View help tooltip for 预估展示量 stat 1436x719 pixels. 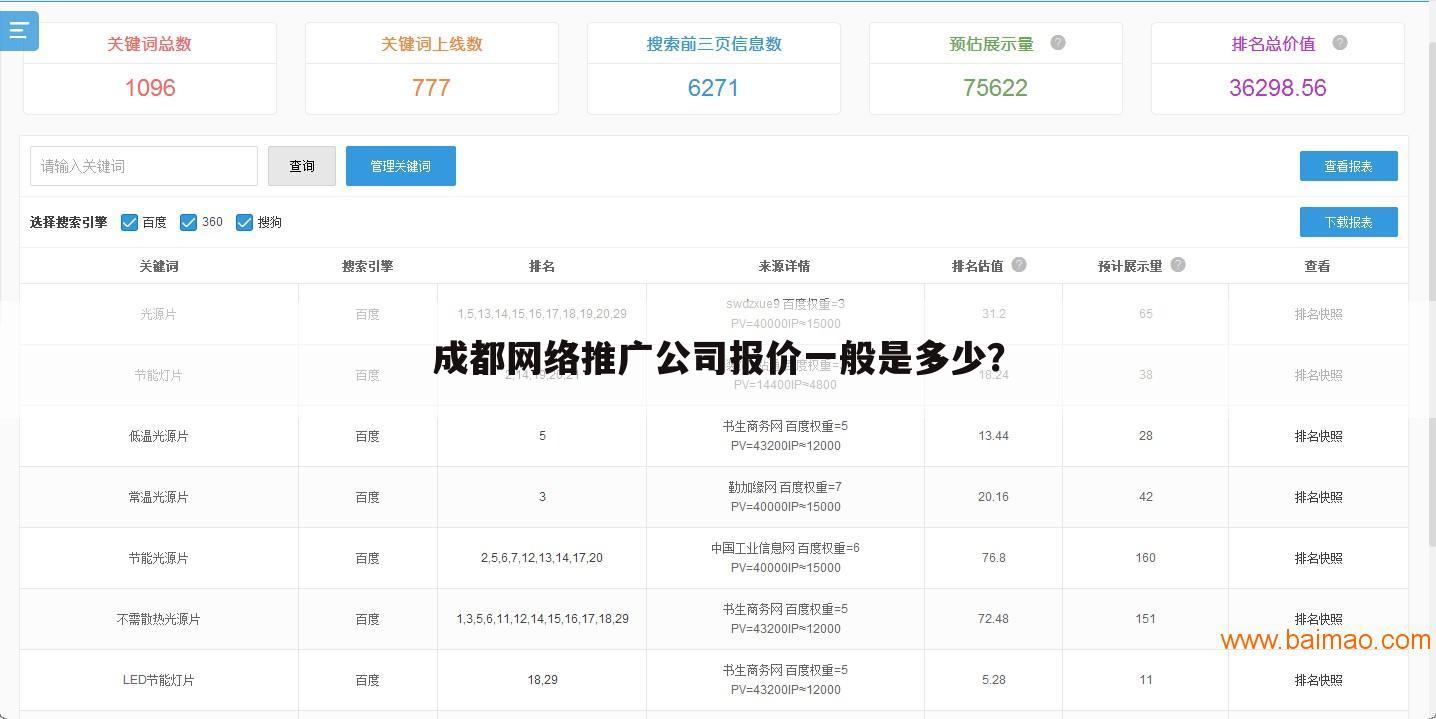click(x=1057, y=43)
